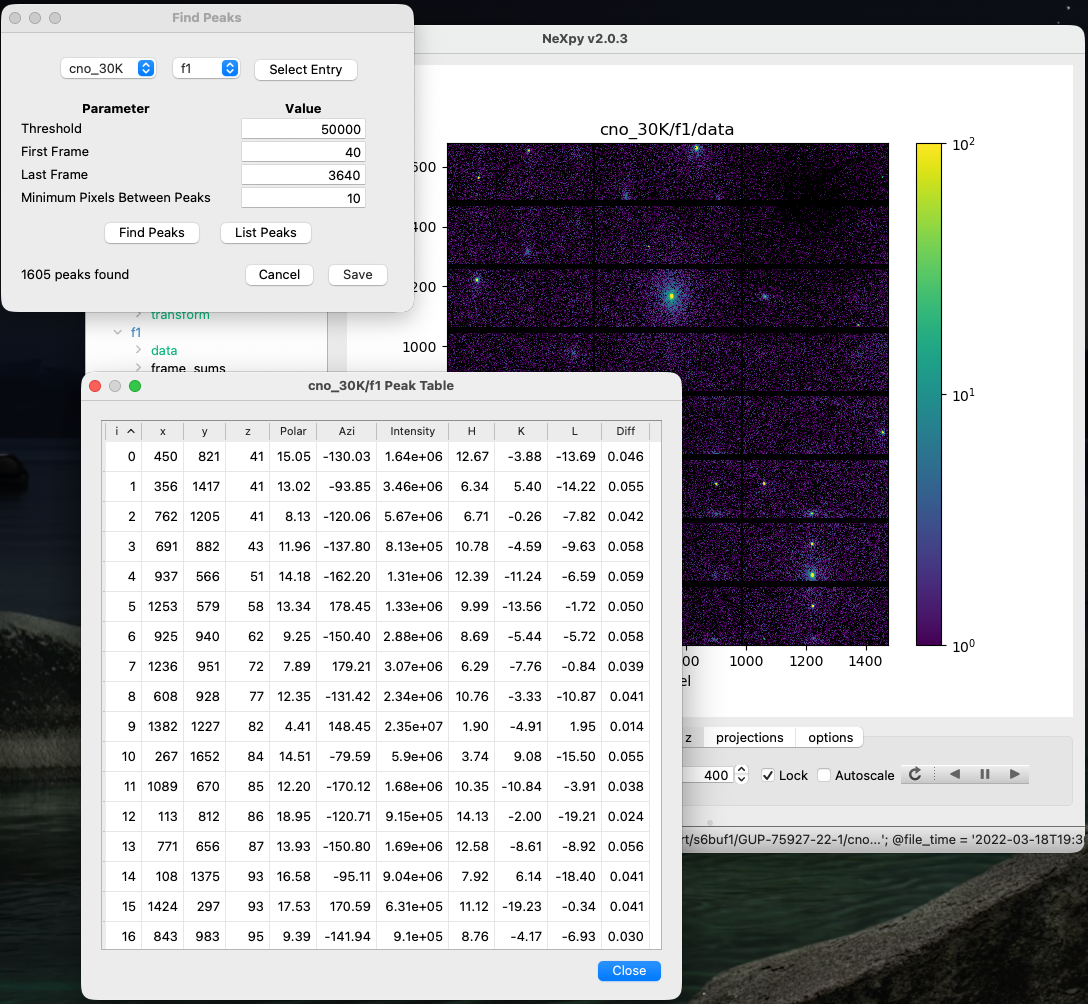Close the Peak Table with Close button
The height and width of the screenshot is (1004, 1088).
pos(629,970)
